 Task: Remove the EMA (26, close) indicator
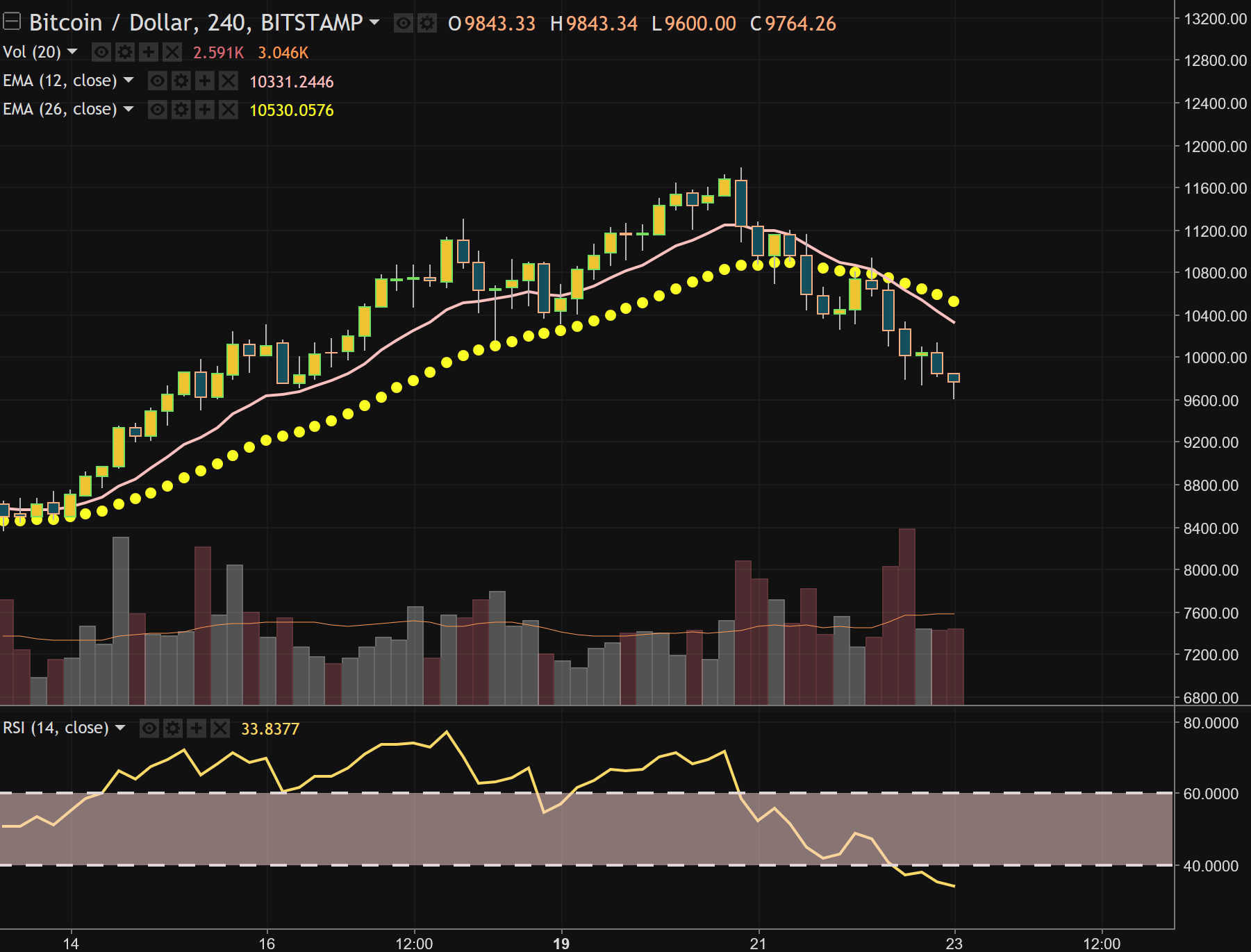tap(229, 110)
